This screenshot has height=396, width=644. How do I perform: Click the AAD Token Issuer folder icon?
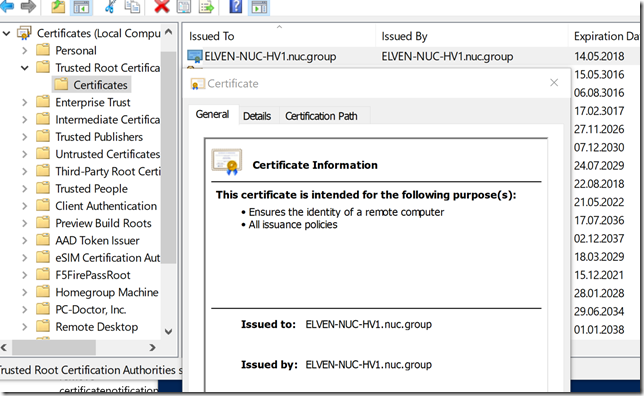tap(43, 240)
